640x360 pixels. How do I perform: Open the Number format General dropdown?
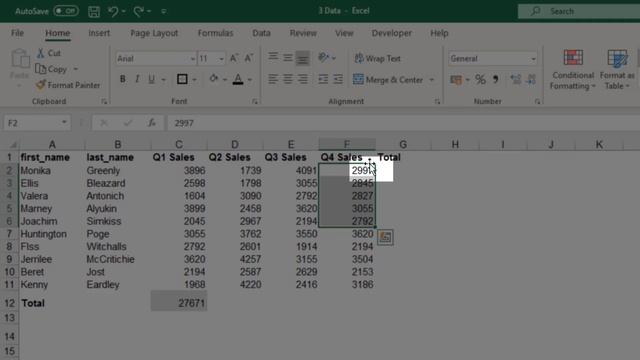533,59
